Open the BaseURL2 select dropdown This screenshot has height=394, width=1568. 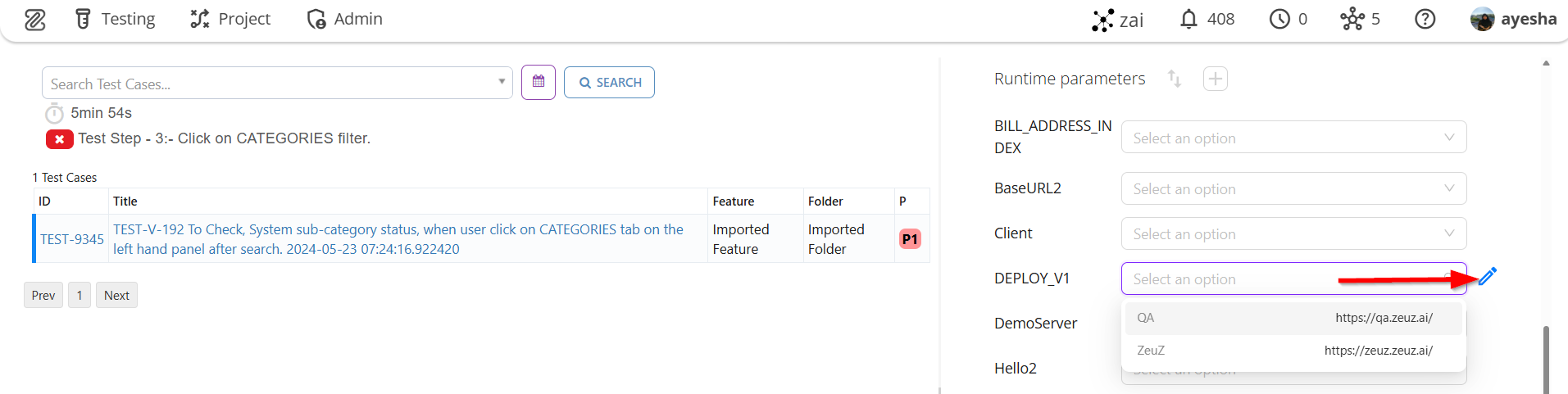click(x=1293, y=188)
